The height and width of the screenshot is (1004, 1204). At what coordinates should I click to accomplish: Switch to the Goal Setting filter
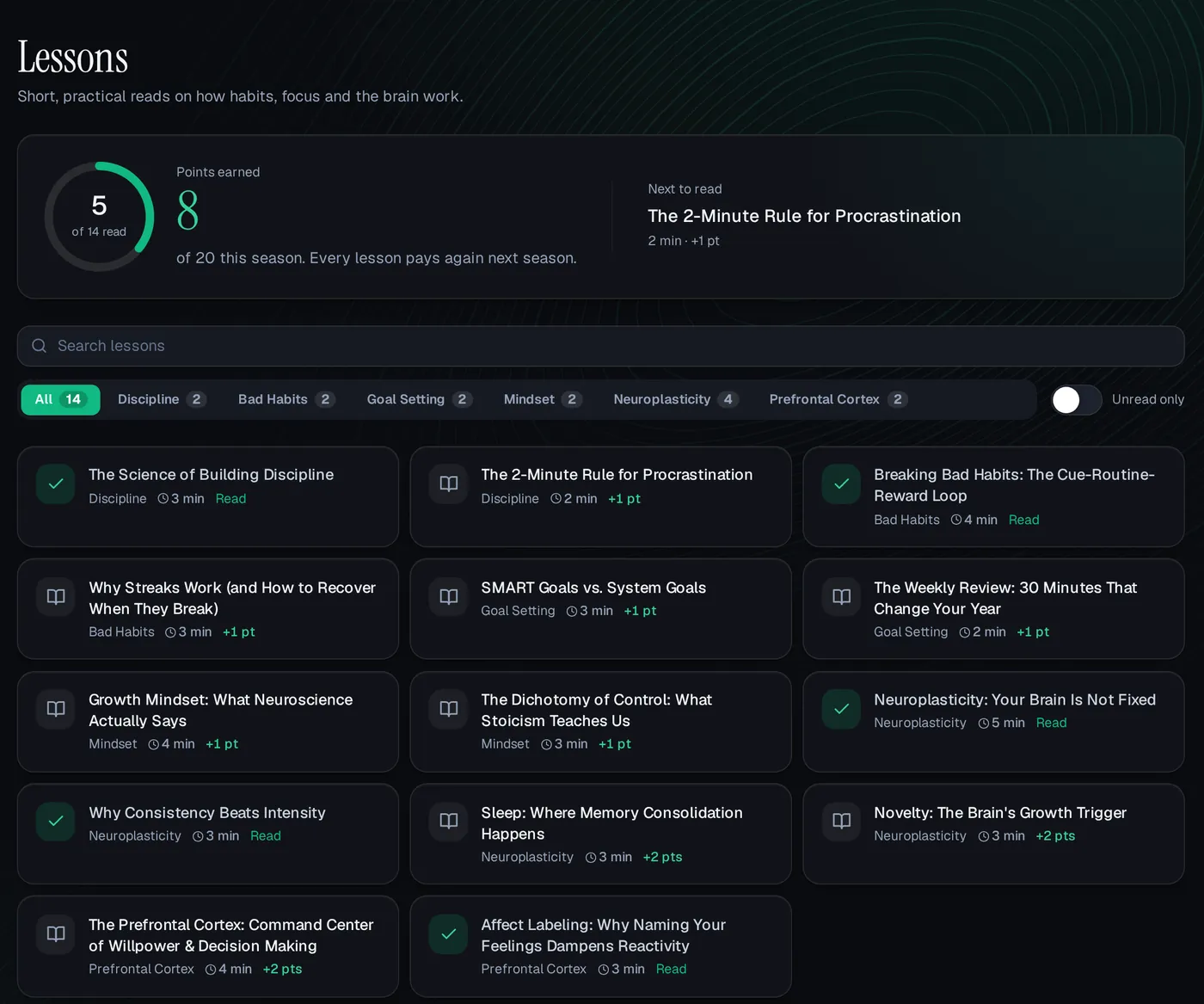pyautogui.click(x=419, y=400)
